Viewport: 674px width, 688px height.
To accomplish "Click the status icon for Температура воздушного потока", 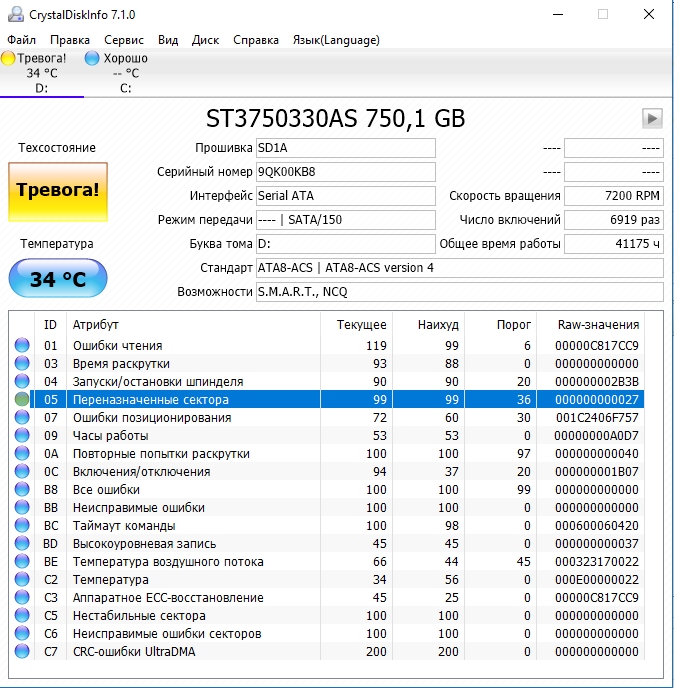I will click(22, 561).
